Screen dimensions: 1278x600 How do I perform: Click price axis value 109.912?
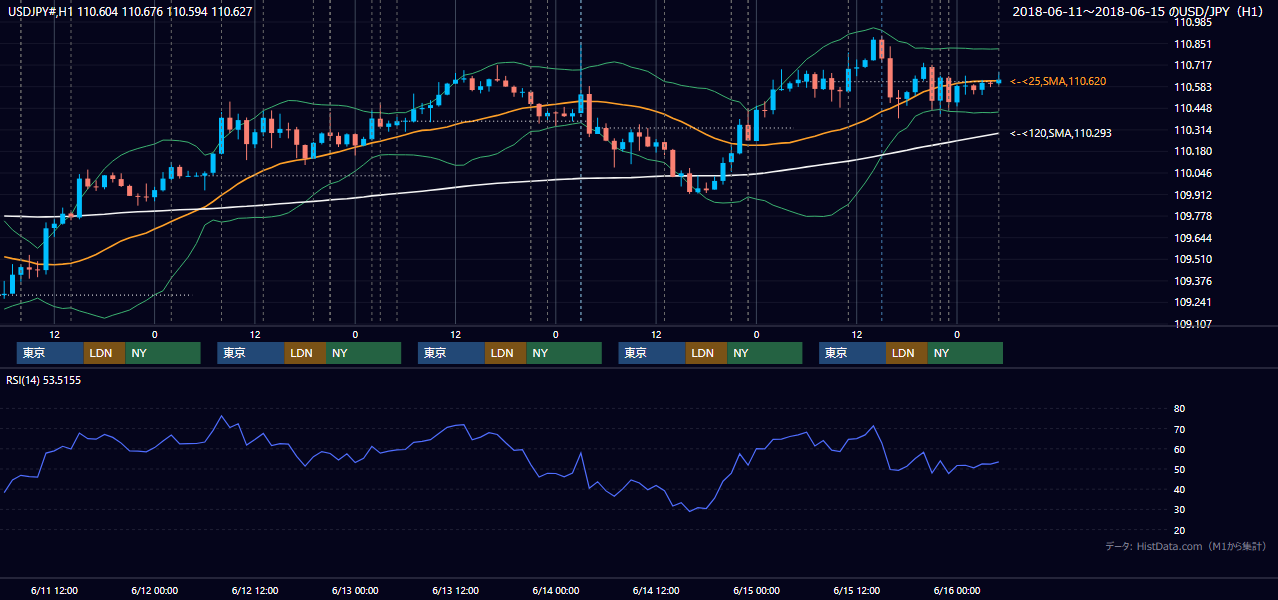1192,195
